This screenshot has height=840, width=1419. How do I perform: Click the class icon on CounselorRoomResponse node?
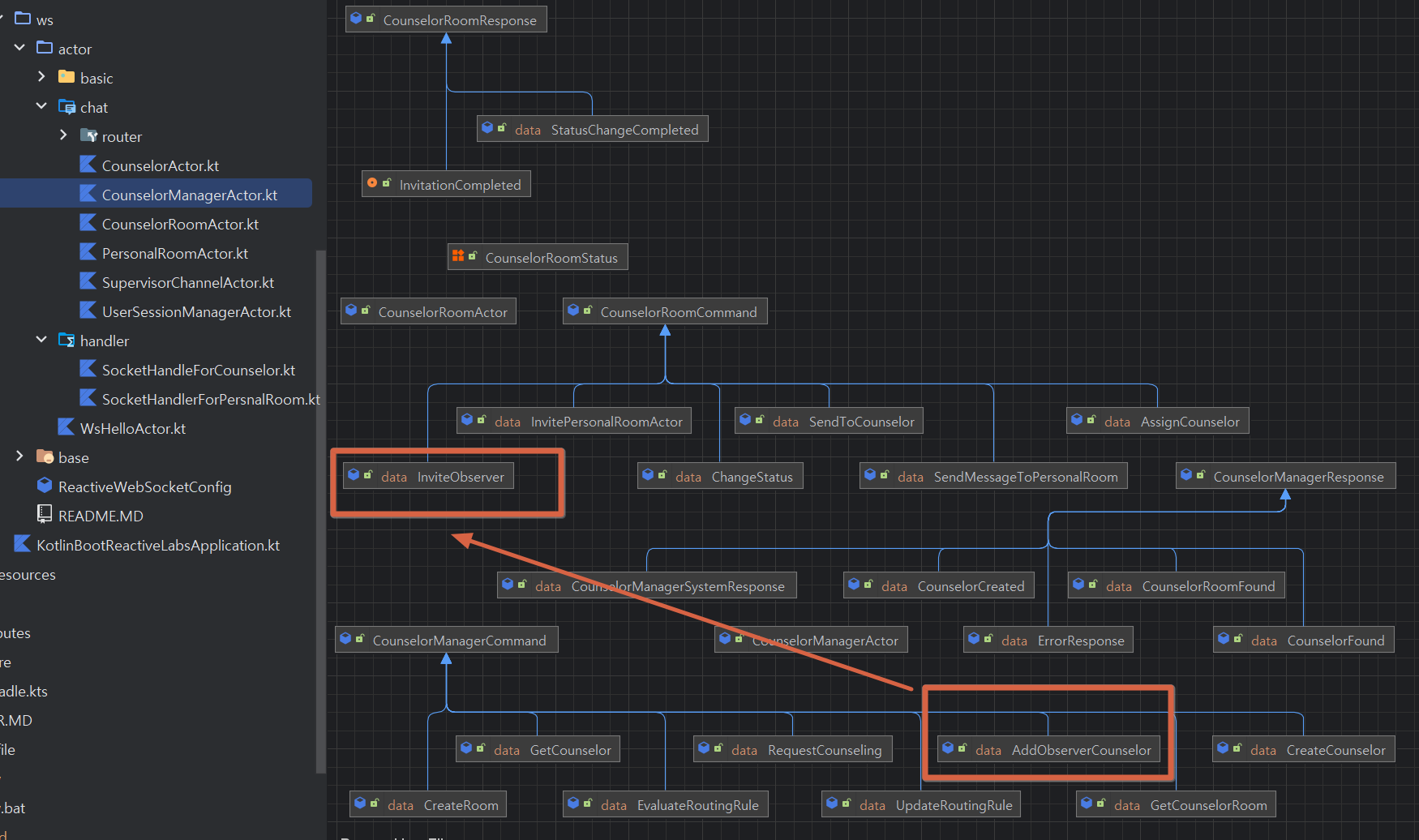tap(356, 19)
